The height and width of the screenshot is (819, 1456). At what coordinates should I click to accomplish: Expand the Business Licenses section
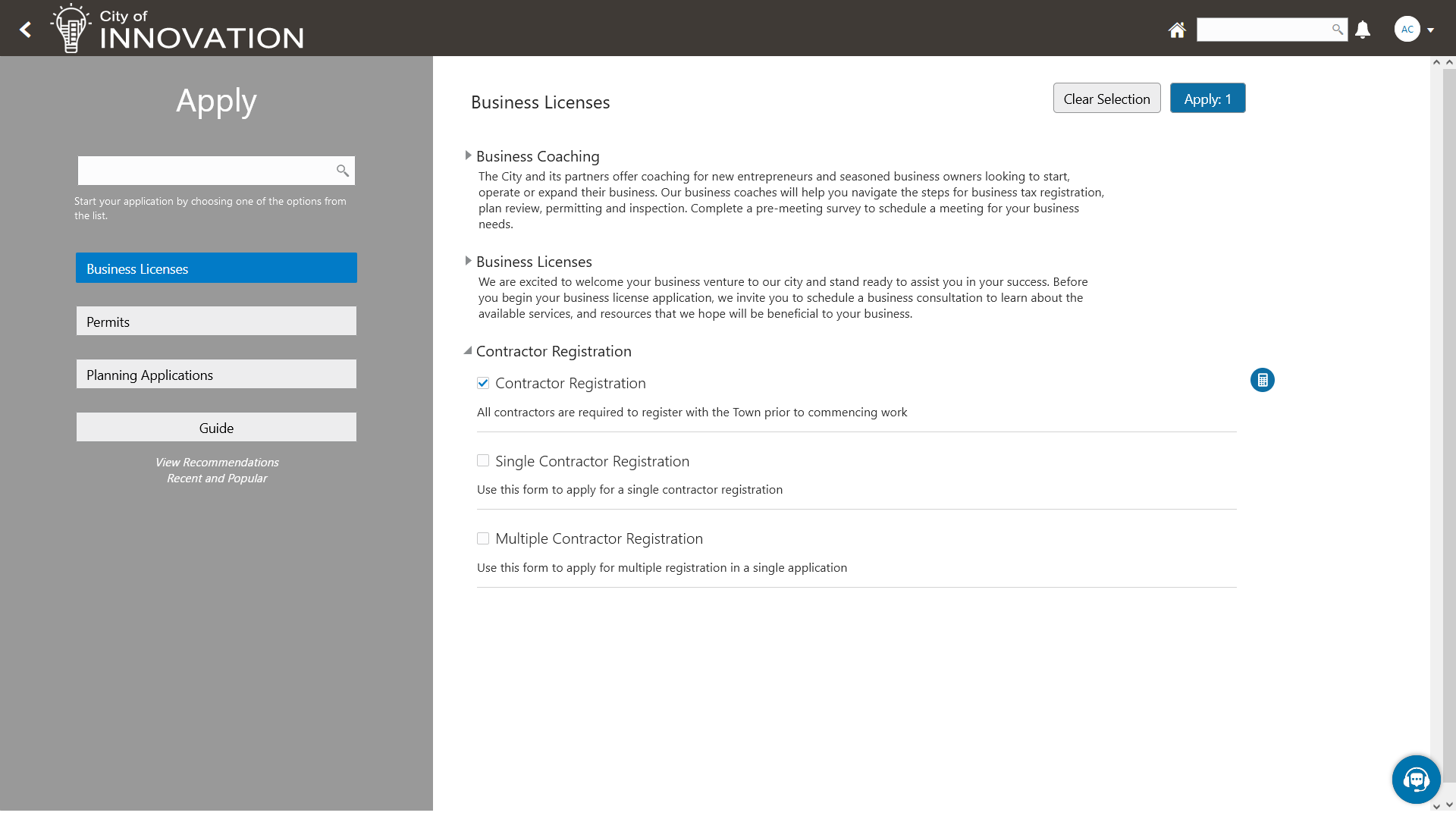click(467, 261)
